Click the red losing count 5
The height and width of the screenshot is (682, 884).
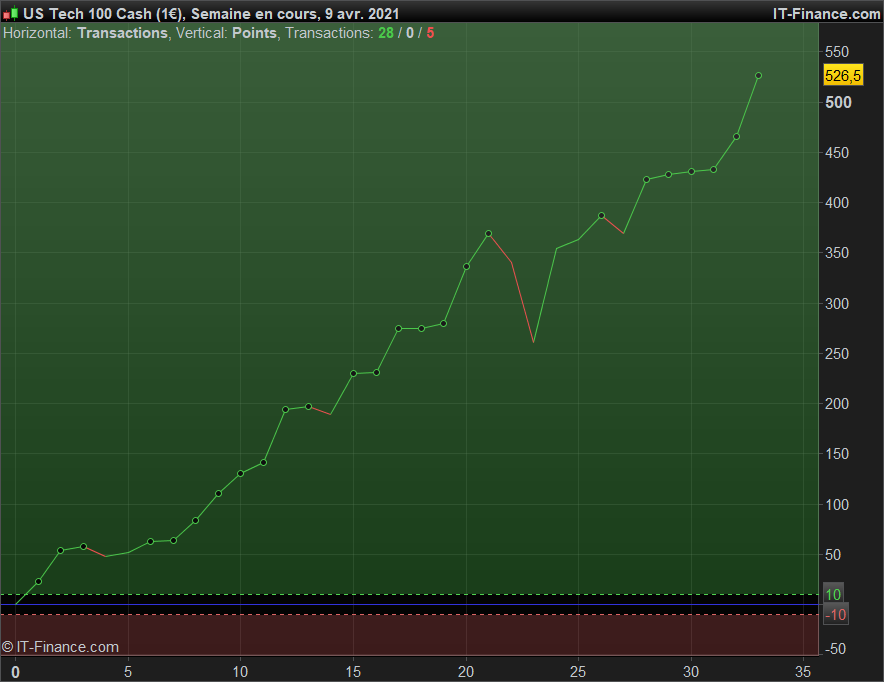point(430,33)
